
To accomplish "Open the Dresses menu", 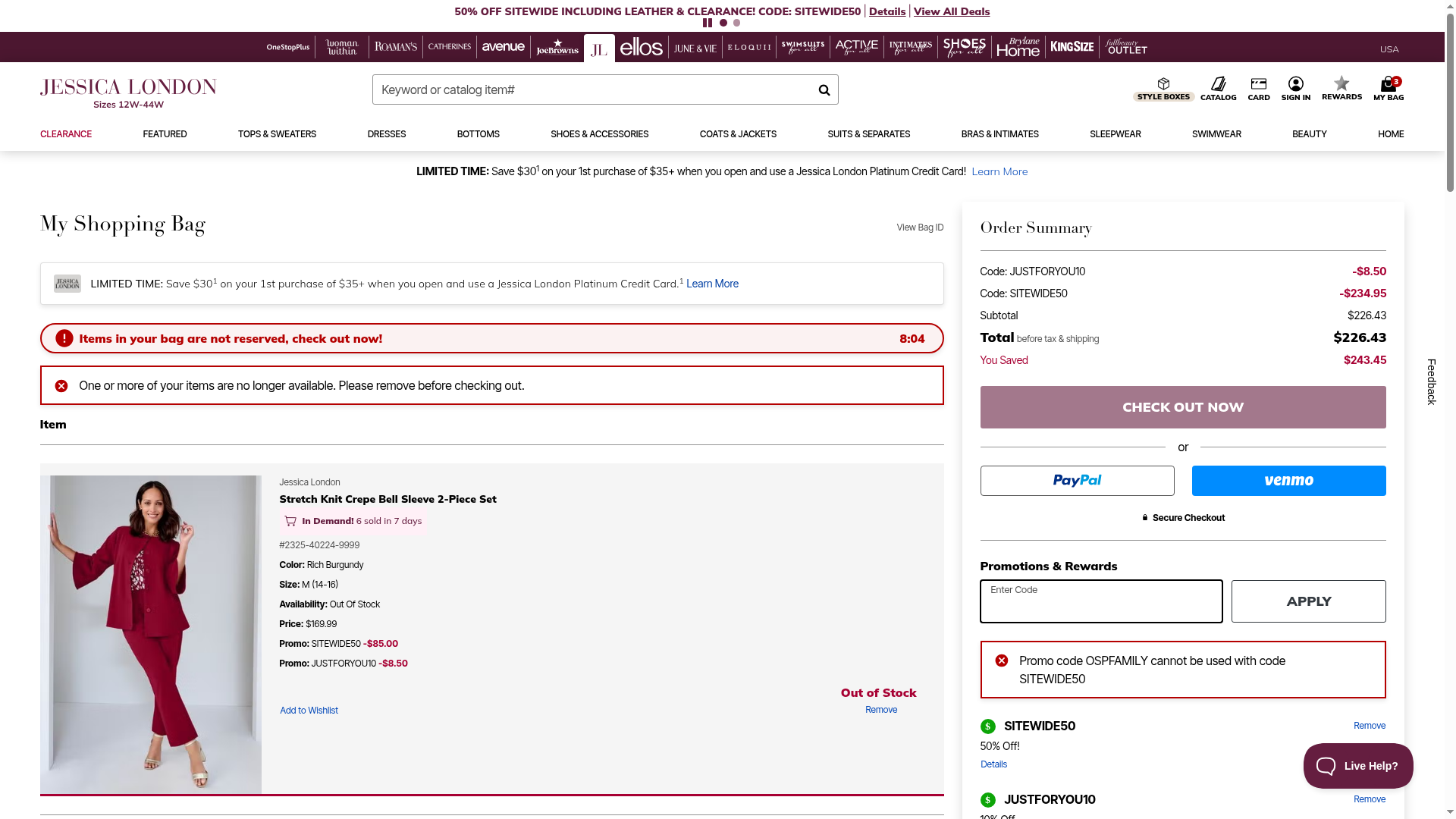I will tap(386, 134).
